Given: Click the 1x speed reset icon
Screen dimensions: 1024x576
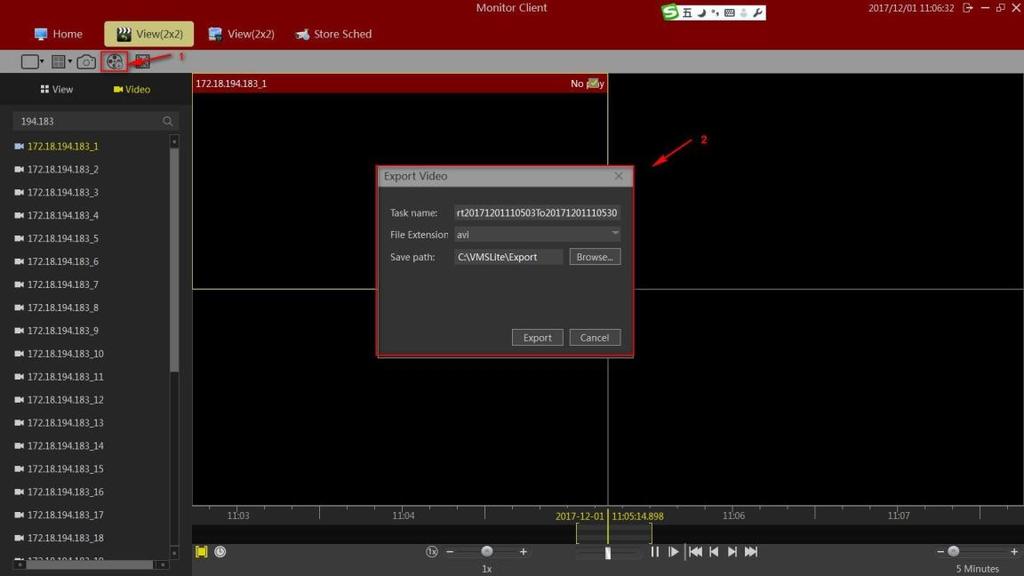Looking at the screenshot, I should 432,552.
